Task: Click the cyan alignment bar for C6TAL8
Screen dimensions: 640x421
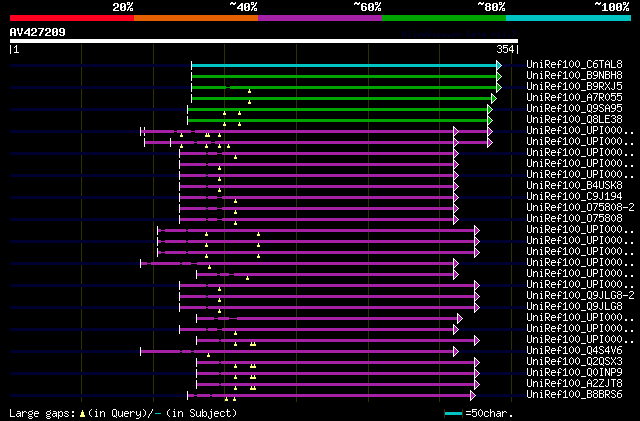Action: pyautogui.click(x=344, y=65)
